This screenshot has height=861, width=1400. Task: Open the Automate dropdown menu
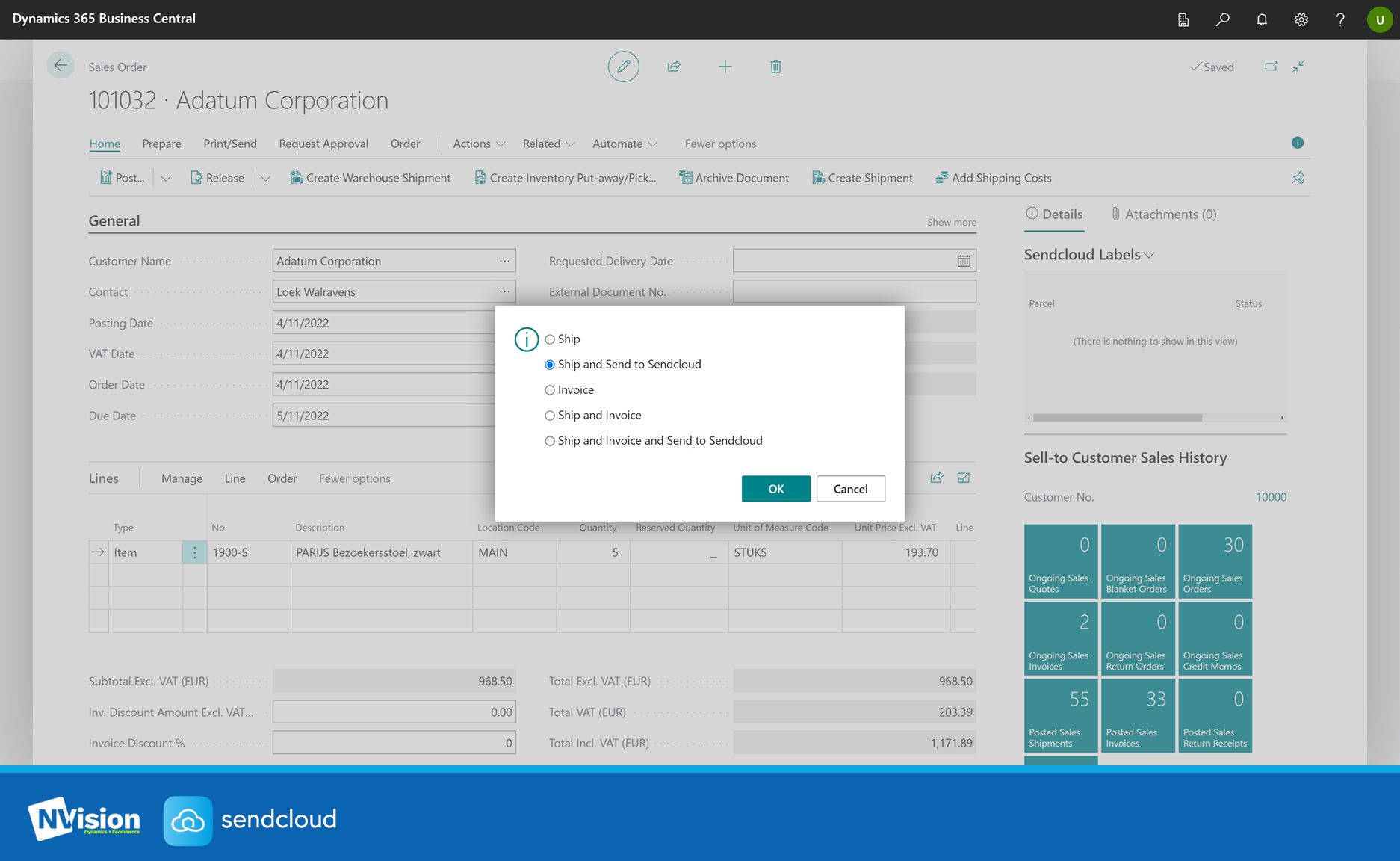pos(625,143)
